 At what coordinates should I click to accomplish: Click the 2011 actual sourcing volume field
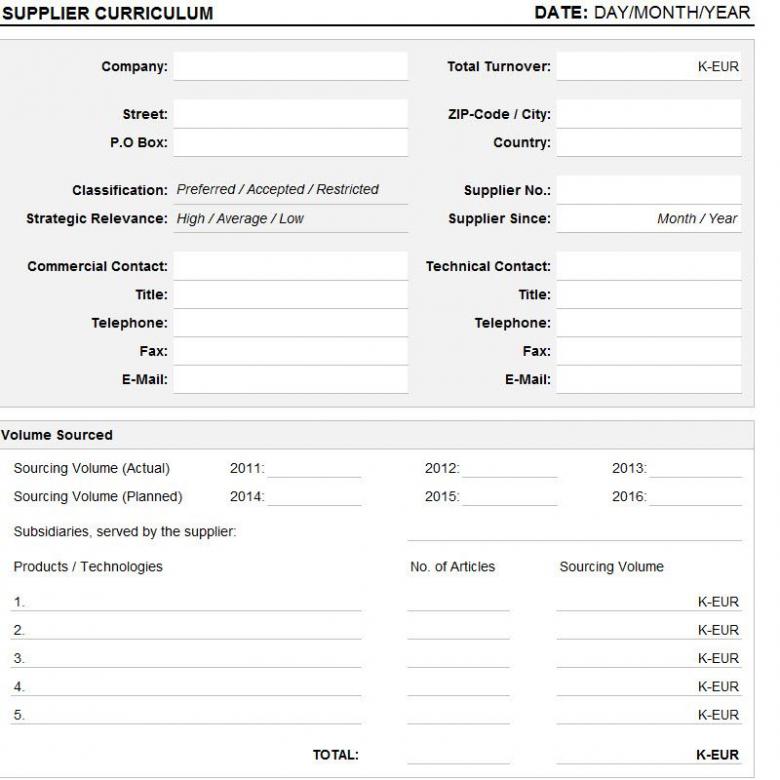tap(314, 469)
